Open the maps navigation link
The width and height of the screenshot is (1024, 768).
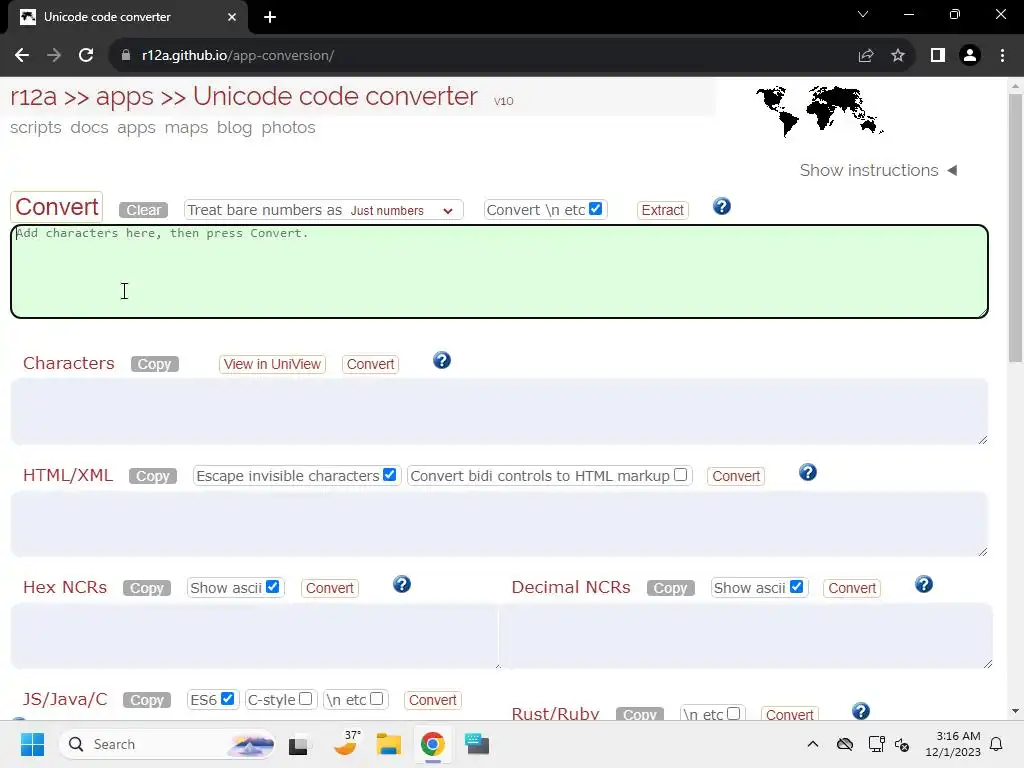point(186,127)
